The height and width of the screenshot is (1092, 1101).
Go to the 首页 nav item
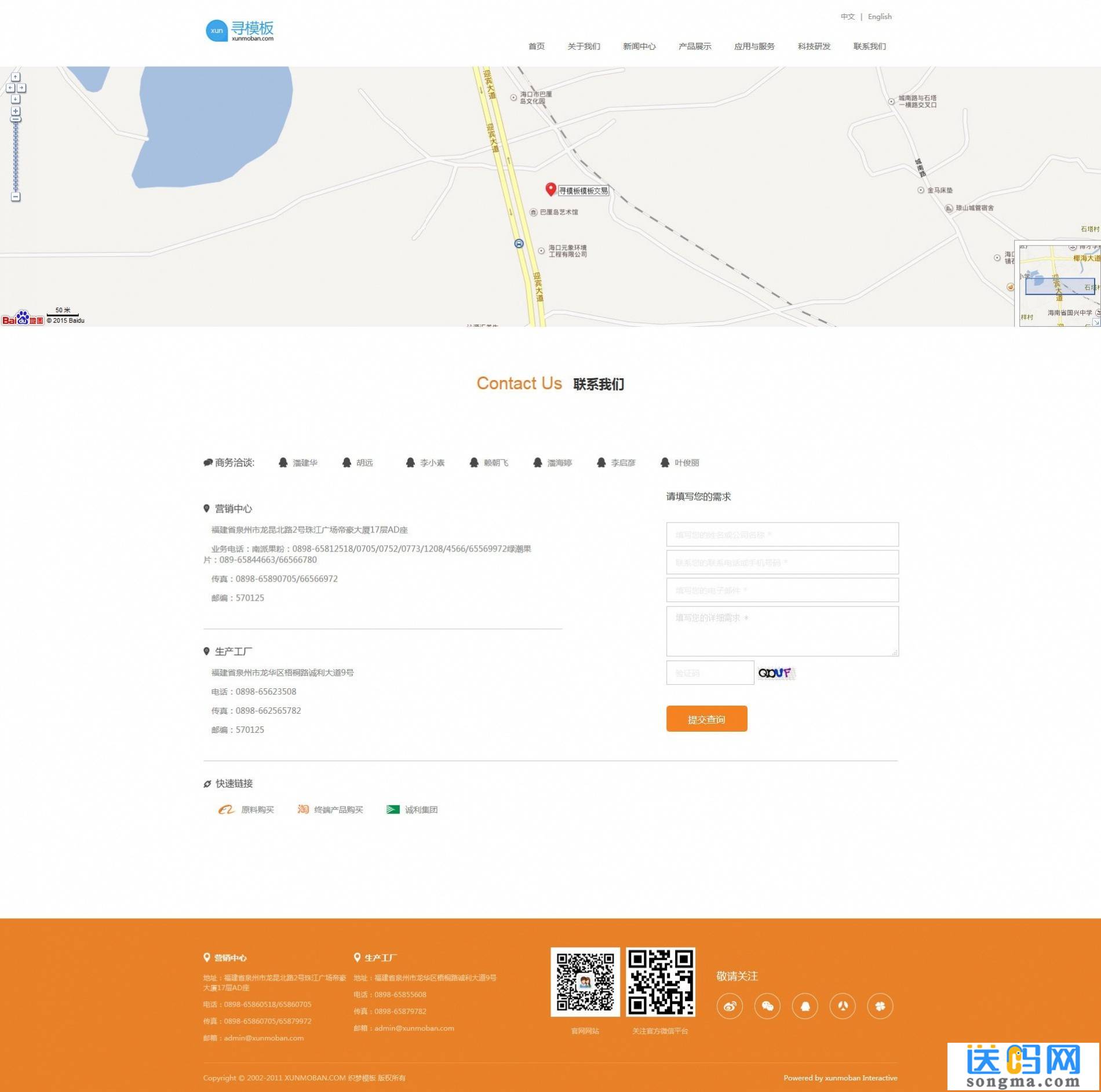537,46
